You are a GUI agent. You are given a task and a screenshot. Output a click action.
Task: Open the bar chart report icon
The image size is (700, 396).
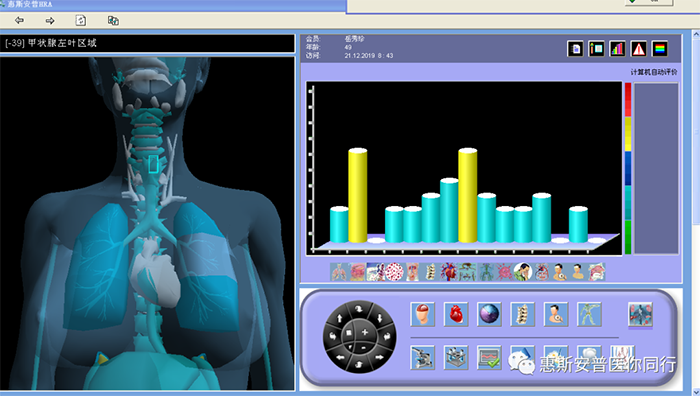[x=617, y=49]
